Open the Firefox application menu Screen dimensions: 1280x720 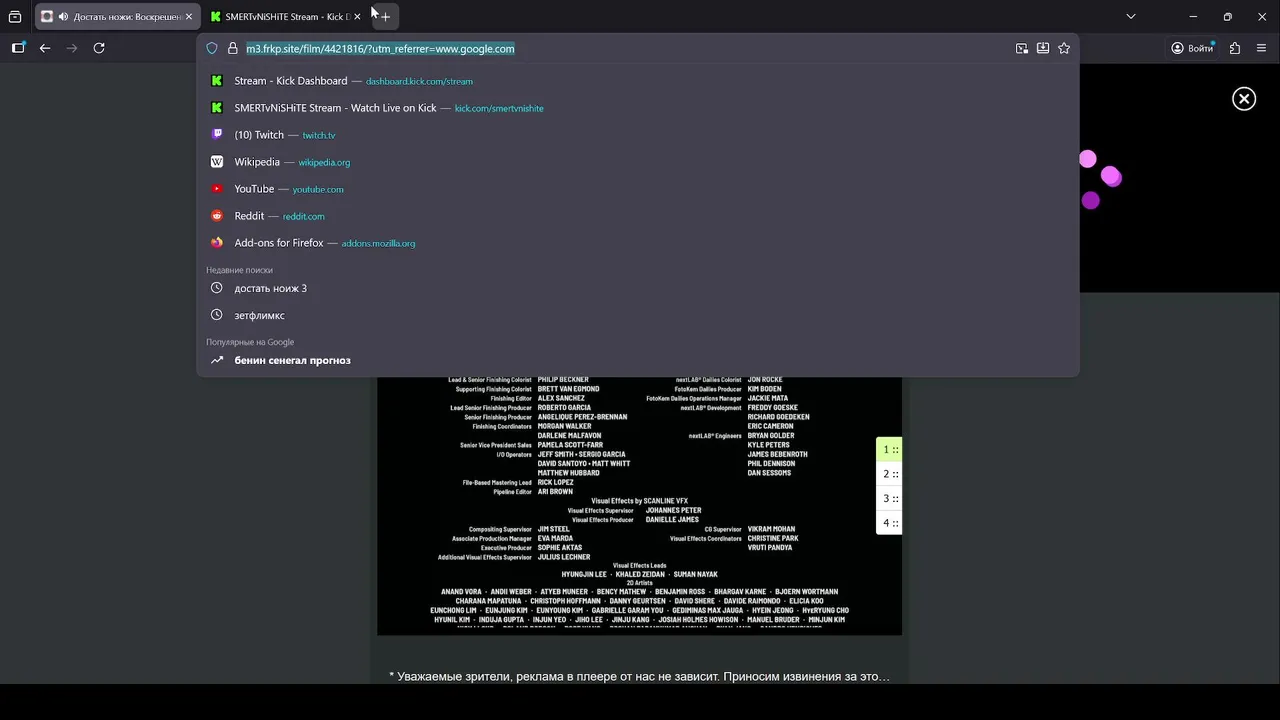(x=1261, y=48)
